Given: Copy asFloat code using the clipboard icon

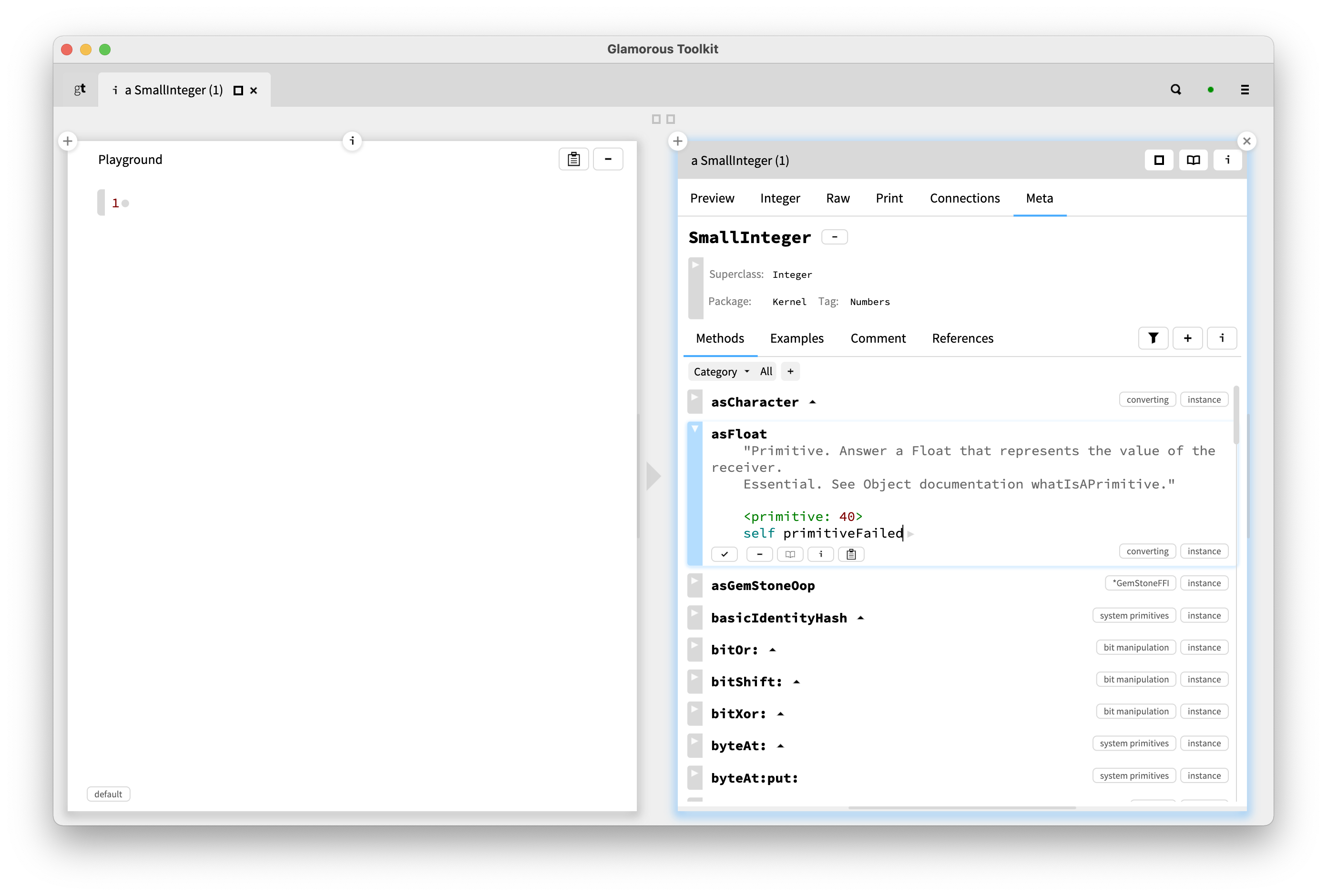Looking at the screenshot, I should (851, 554).
